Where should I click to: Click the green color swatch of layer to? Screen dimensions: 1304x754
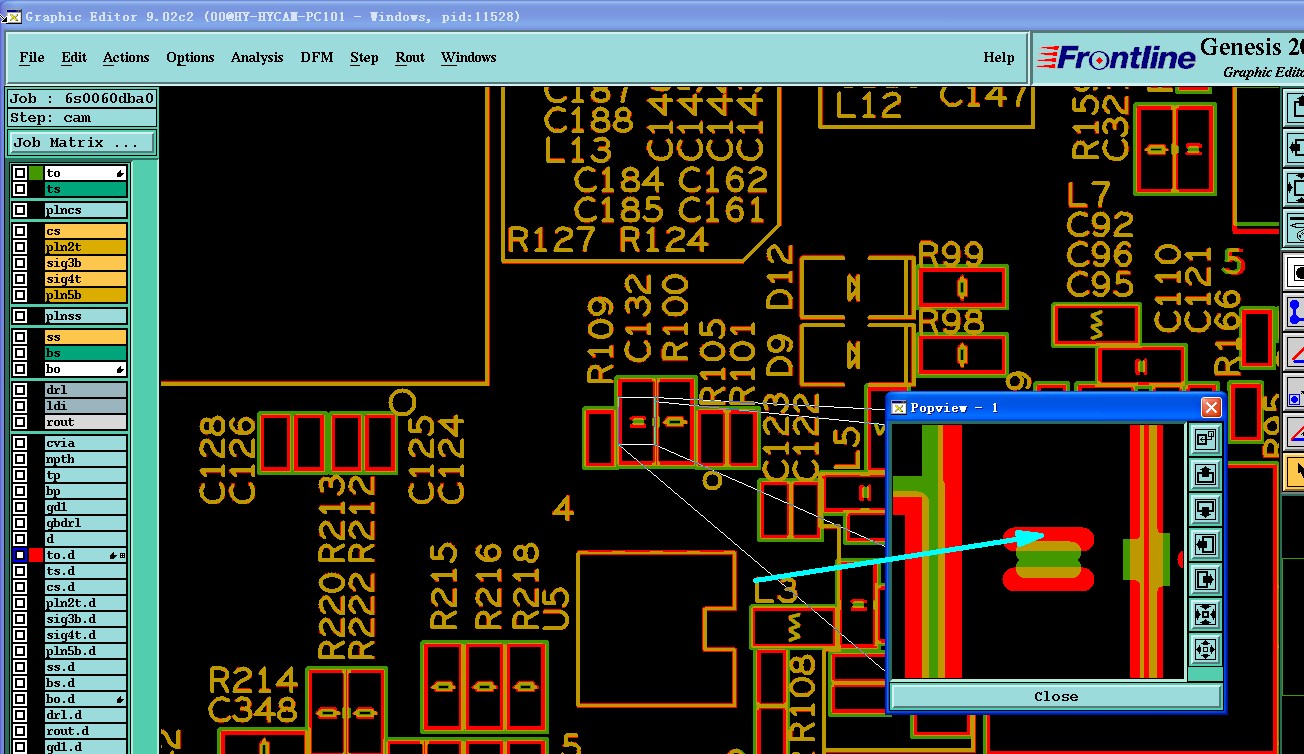pyautogui.click(x=36, y=173)
